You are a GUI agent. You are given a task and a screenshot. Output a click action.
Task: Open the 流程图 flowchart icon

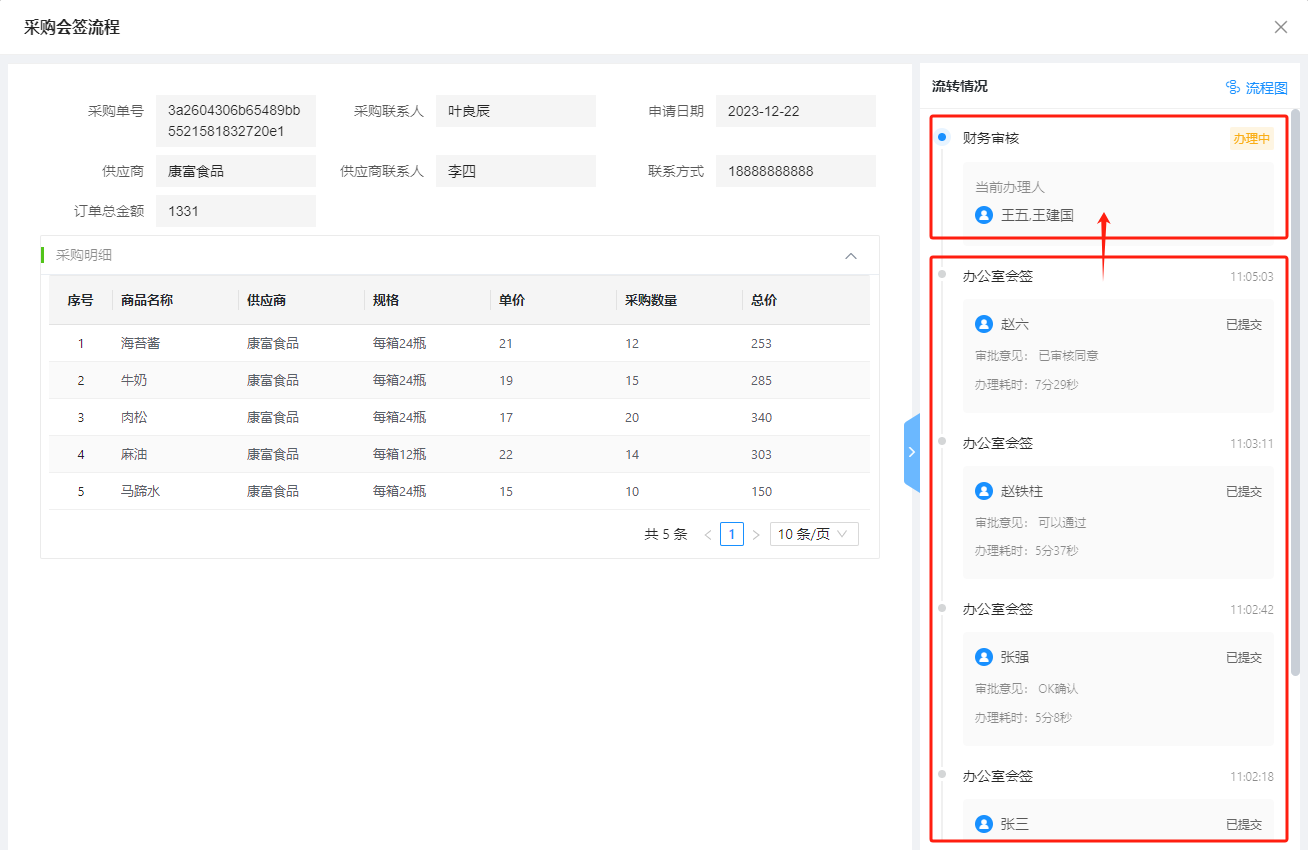point(1233,88)
